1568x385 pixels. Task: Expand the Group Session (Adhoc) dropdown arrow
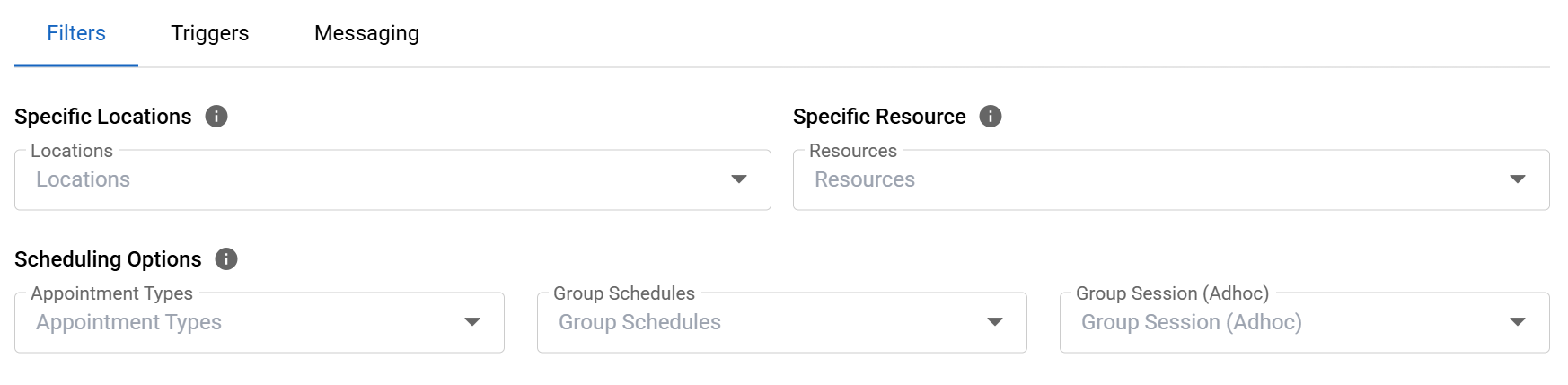tap(1518, 322)
